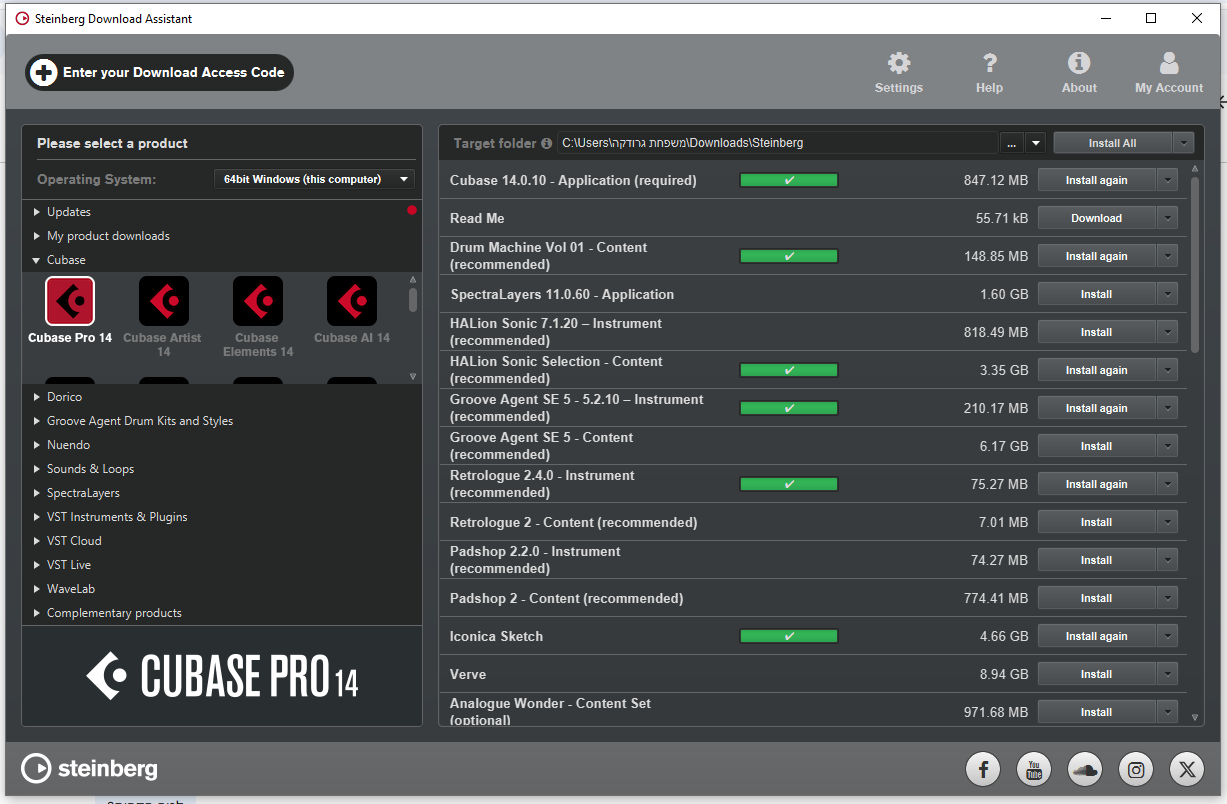Open Steinberg's YouTube channel icon
The image size is (1227, 804).
(1034, 769)
